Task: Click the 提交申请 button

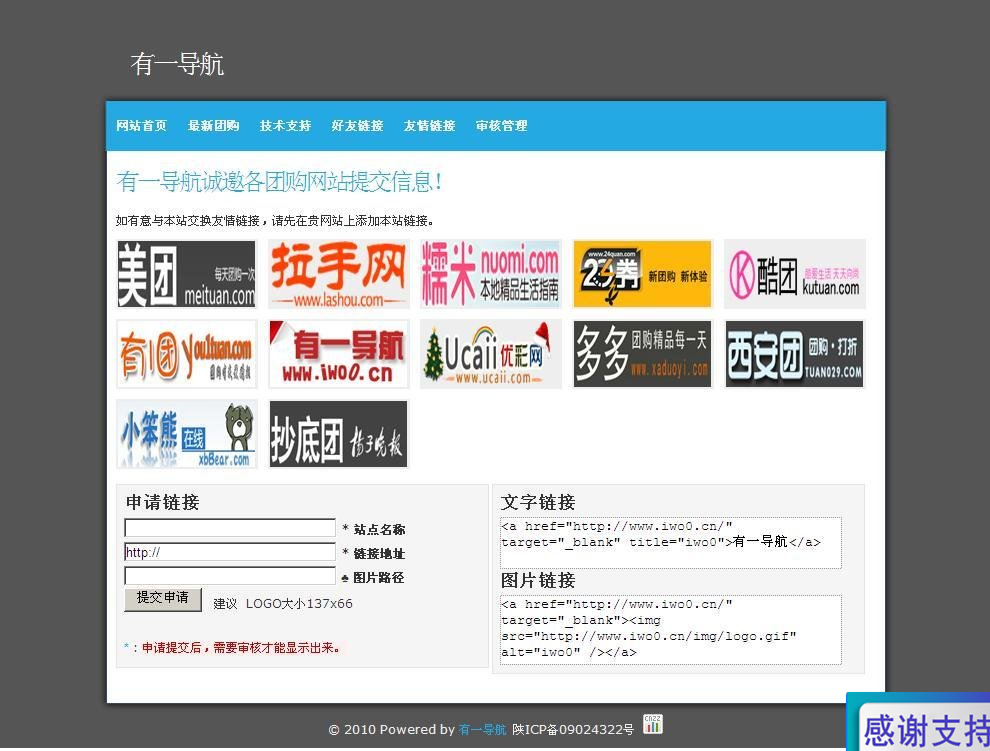Action: pos(163,599)
